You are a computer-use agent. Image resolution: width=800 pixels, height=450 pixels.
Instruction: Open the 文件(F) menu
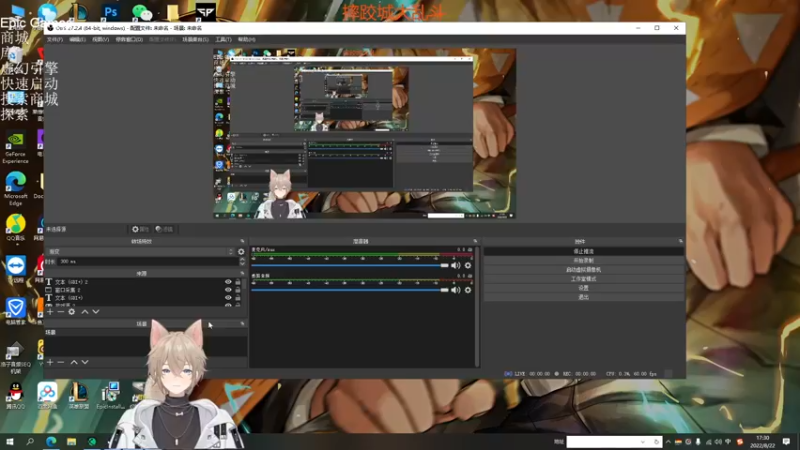[x=55, y=39]
